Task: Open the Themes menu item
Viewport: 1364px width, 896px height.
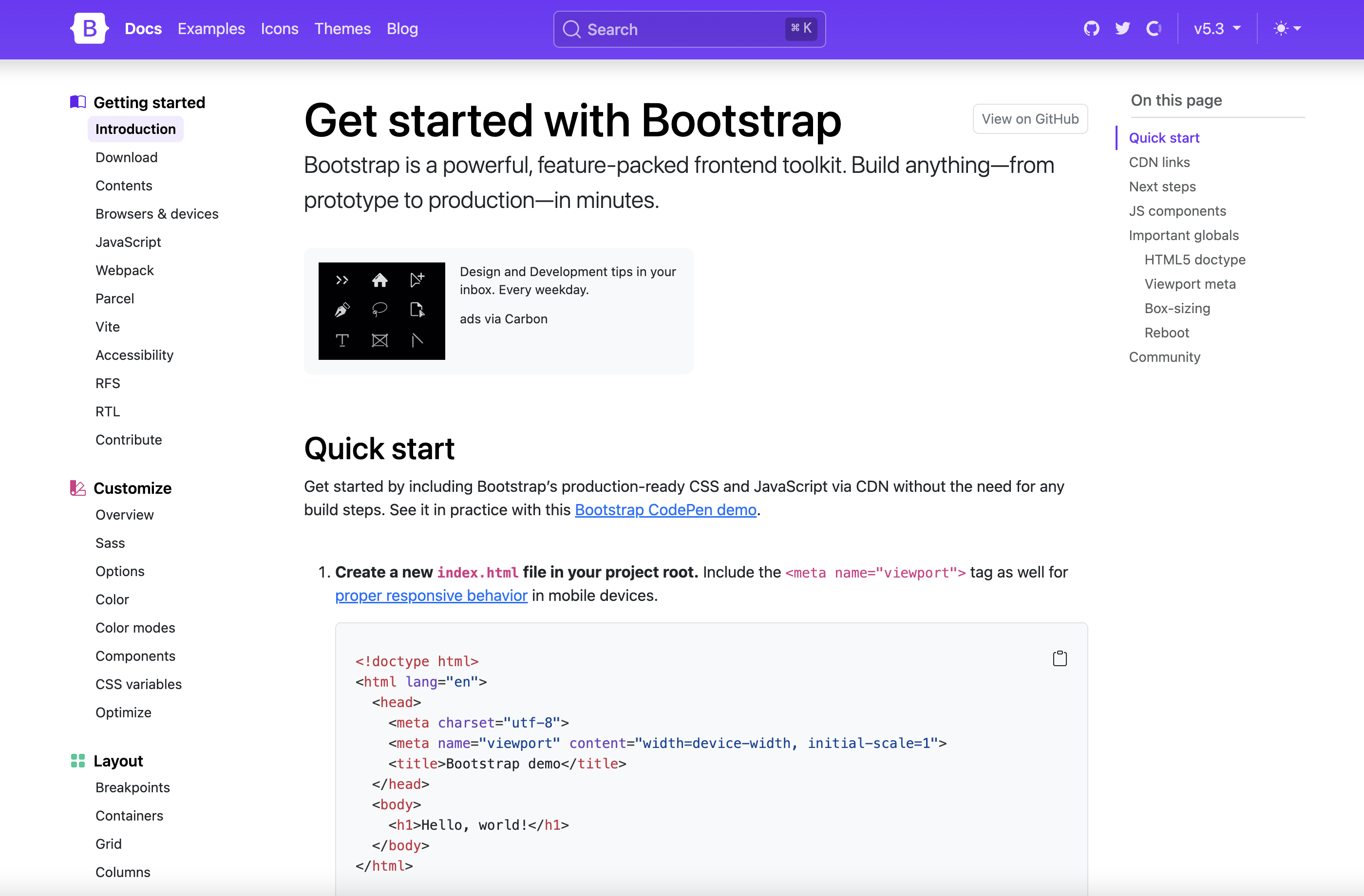Action: (x=342, y=28)
